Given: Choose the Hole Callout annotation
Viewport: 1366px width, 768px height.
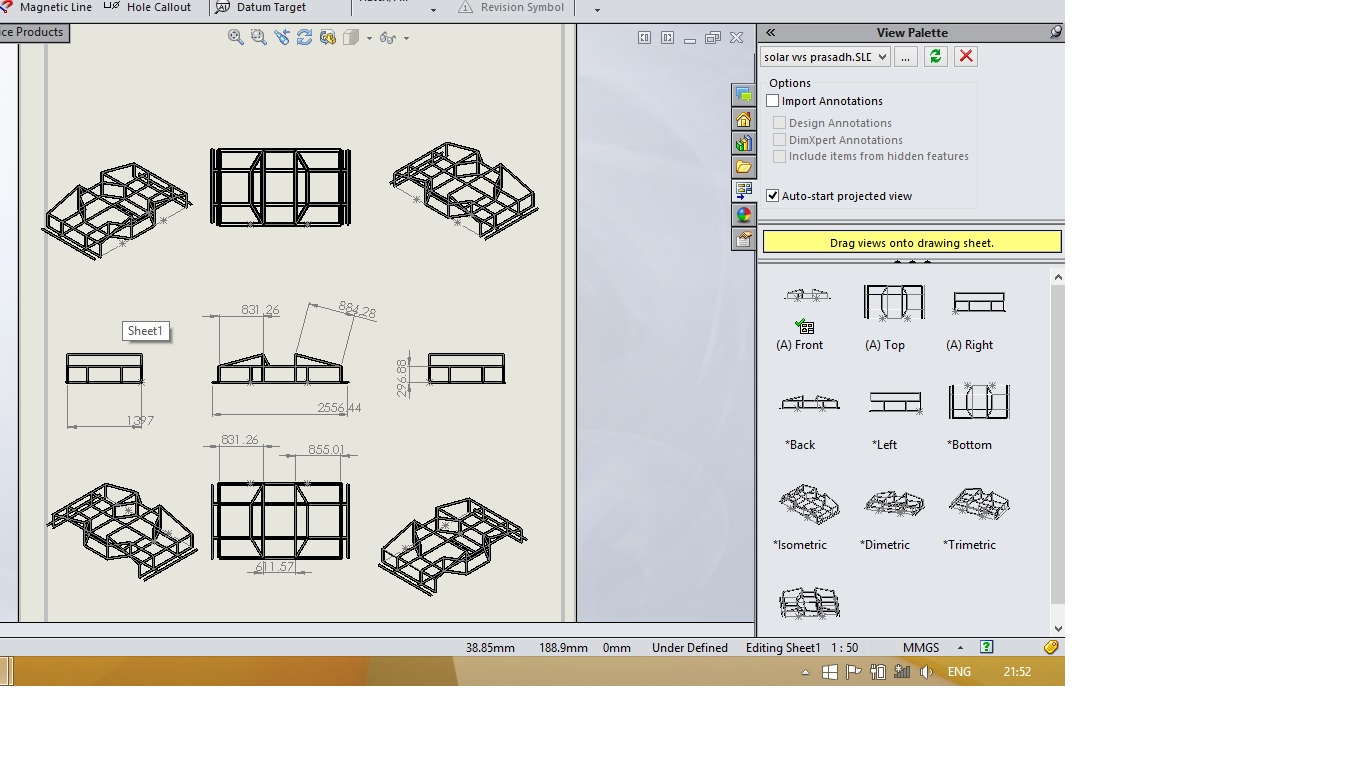Looking at the screenshot, I should point(147,7).
